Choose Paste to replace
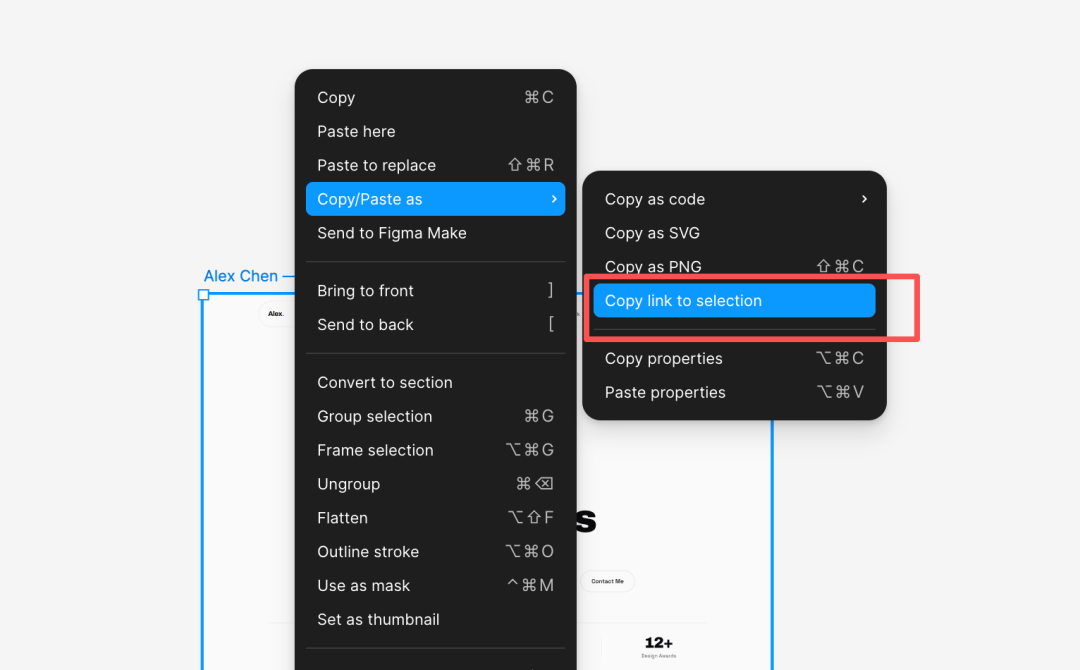This screenshot has height=670, width=1080. (x=435, y=165)
